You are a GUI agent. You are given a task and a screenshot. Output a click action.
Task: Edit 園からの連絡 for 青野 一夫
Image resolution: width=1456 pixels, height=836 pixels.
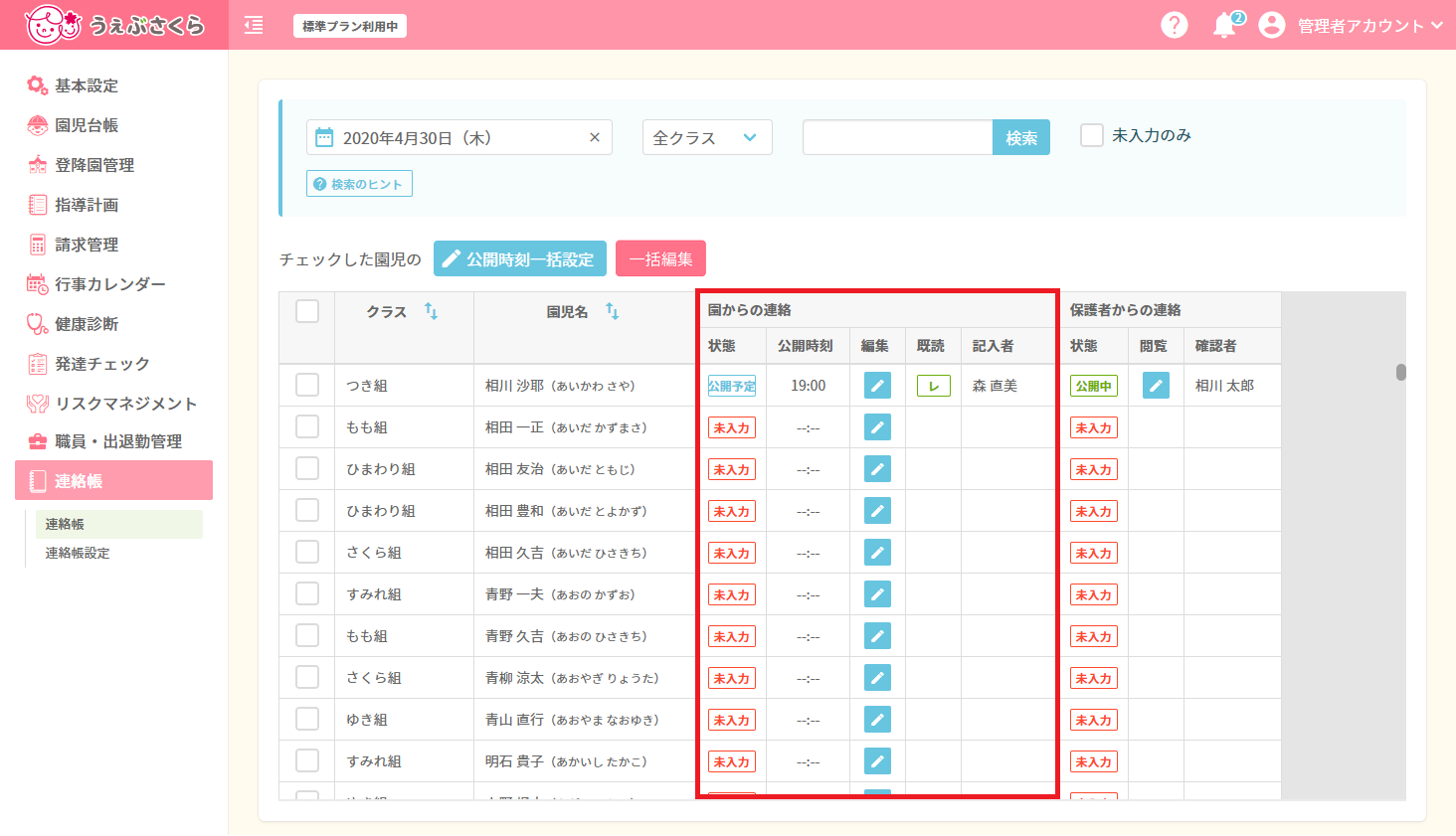[x=877, y=594]
